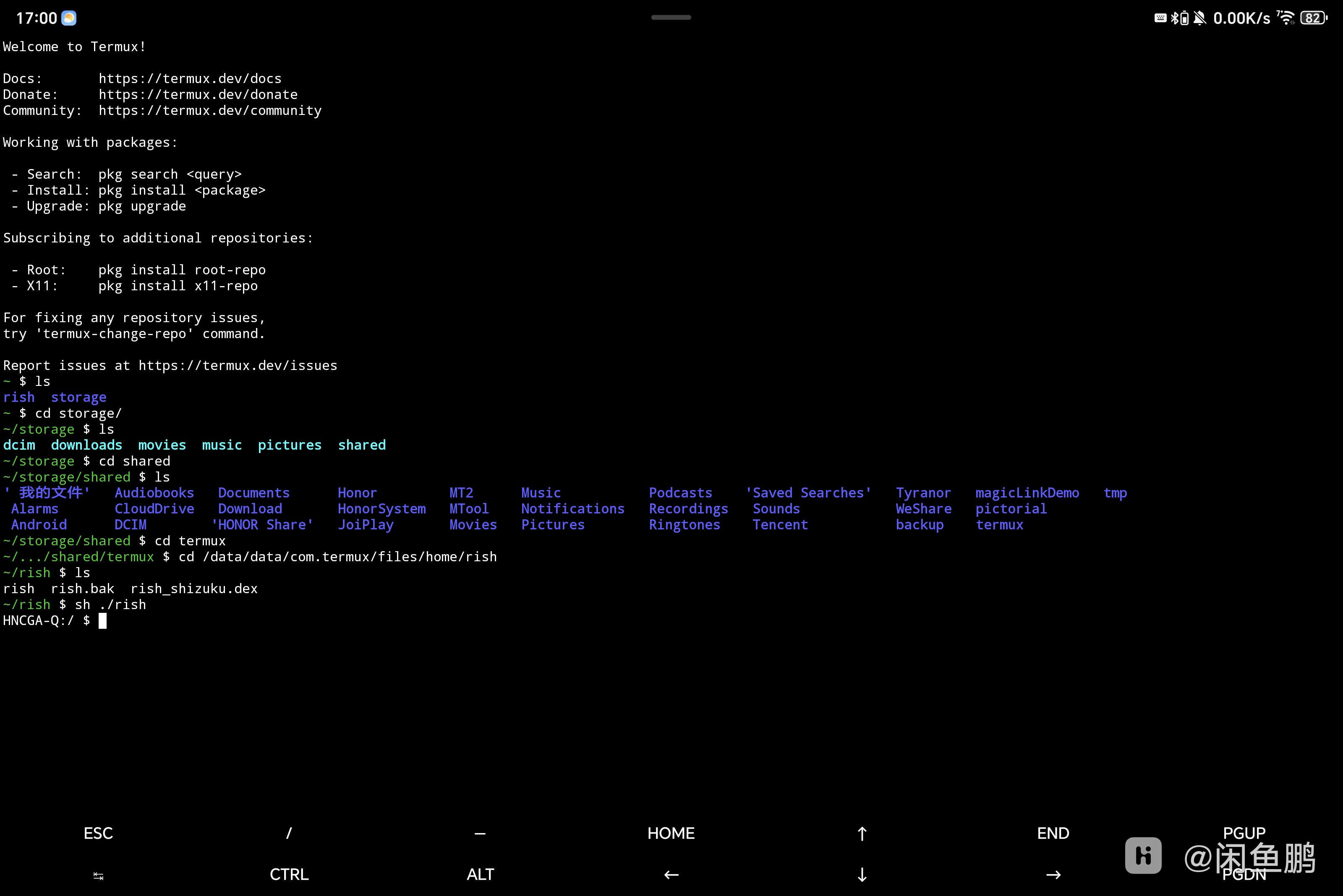Tap the down arrow key
This screenshot has height=896, width=1343.
point(862,875)
